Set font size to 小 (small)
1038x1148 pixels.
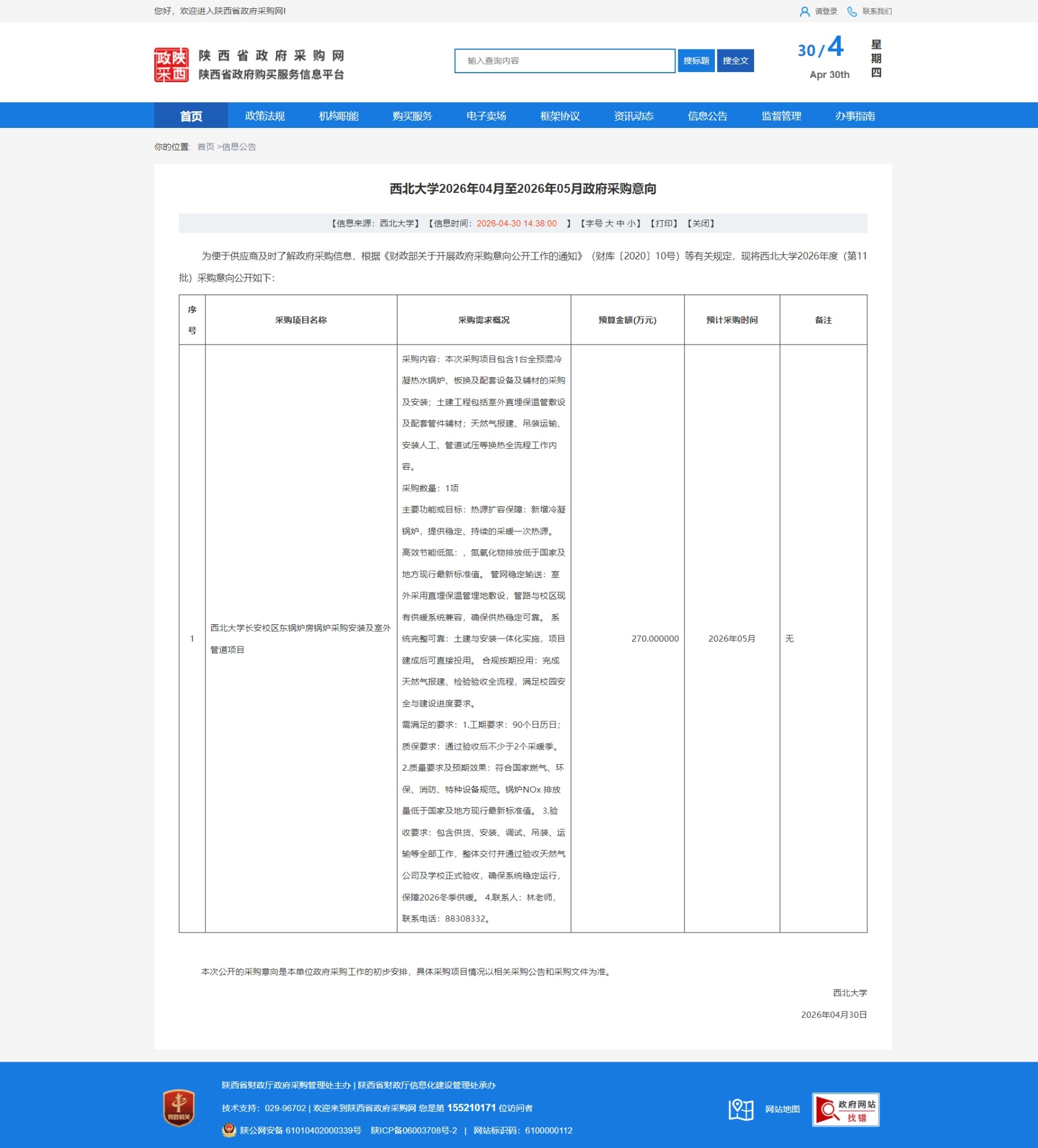pyautogui.click(x=631, y=224)
